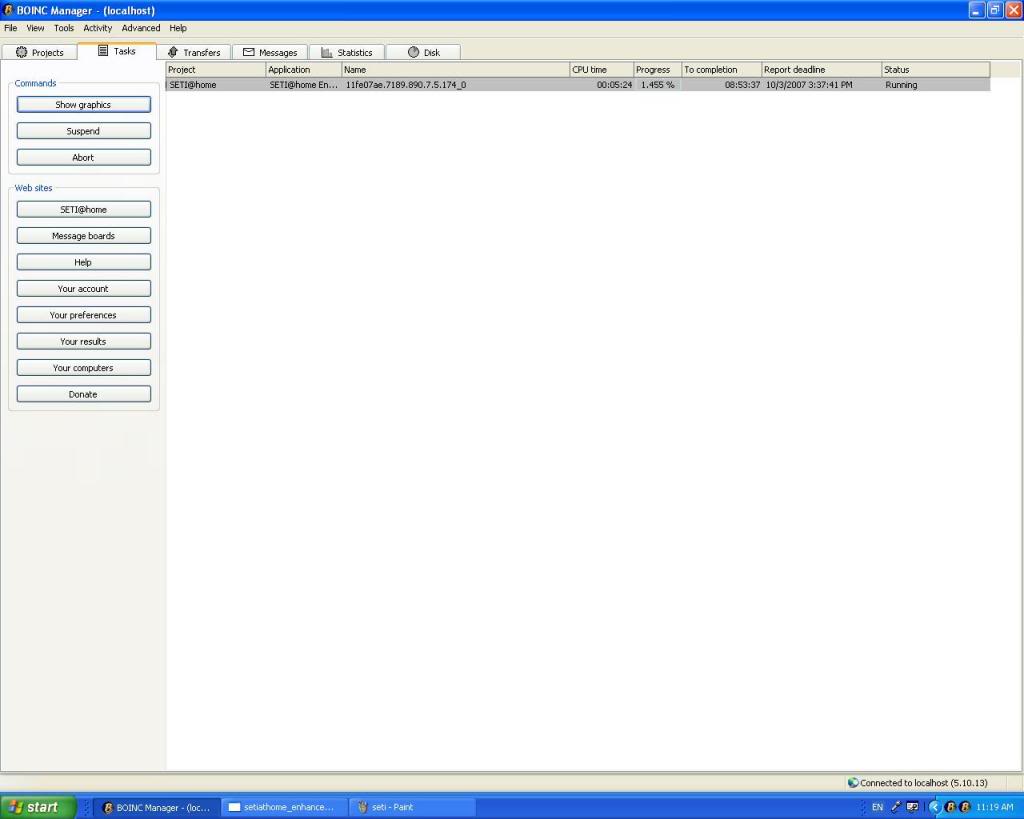Sort tasks by the Project column header
The width and height of the screenshot is (1024, 819).
[x=216, y=70]
